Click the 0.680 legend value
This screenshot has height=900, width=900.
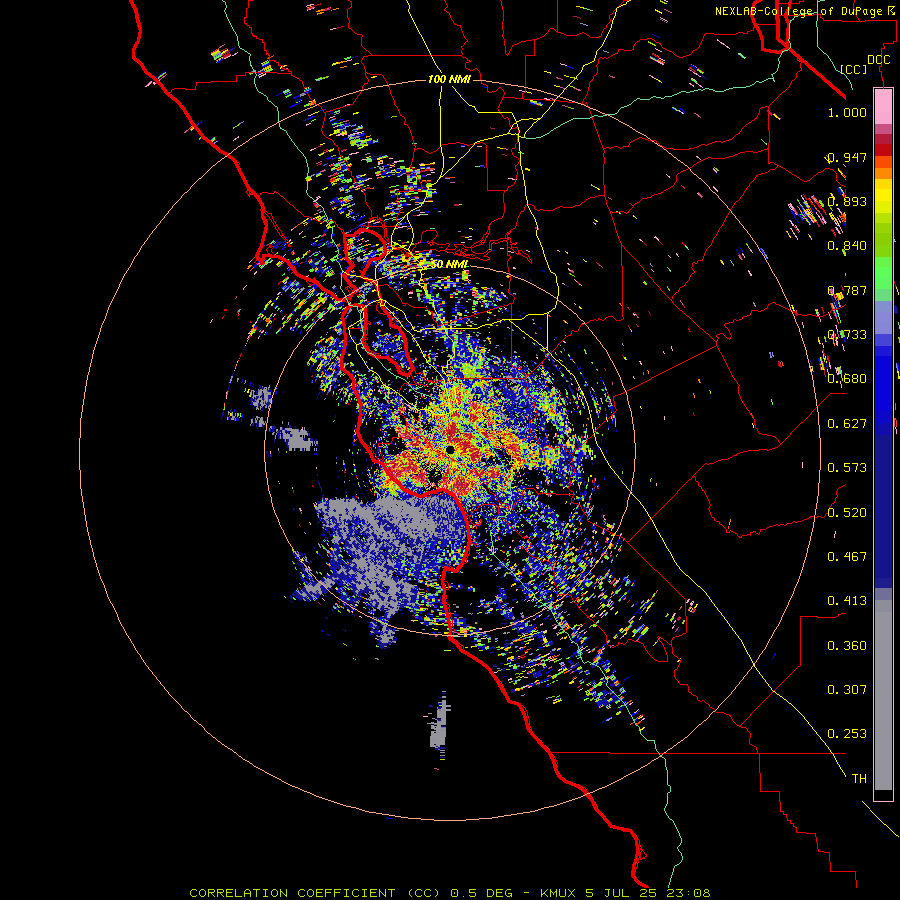point(847,379)
